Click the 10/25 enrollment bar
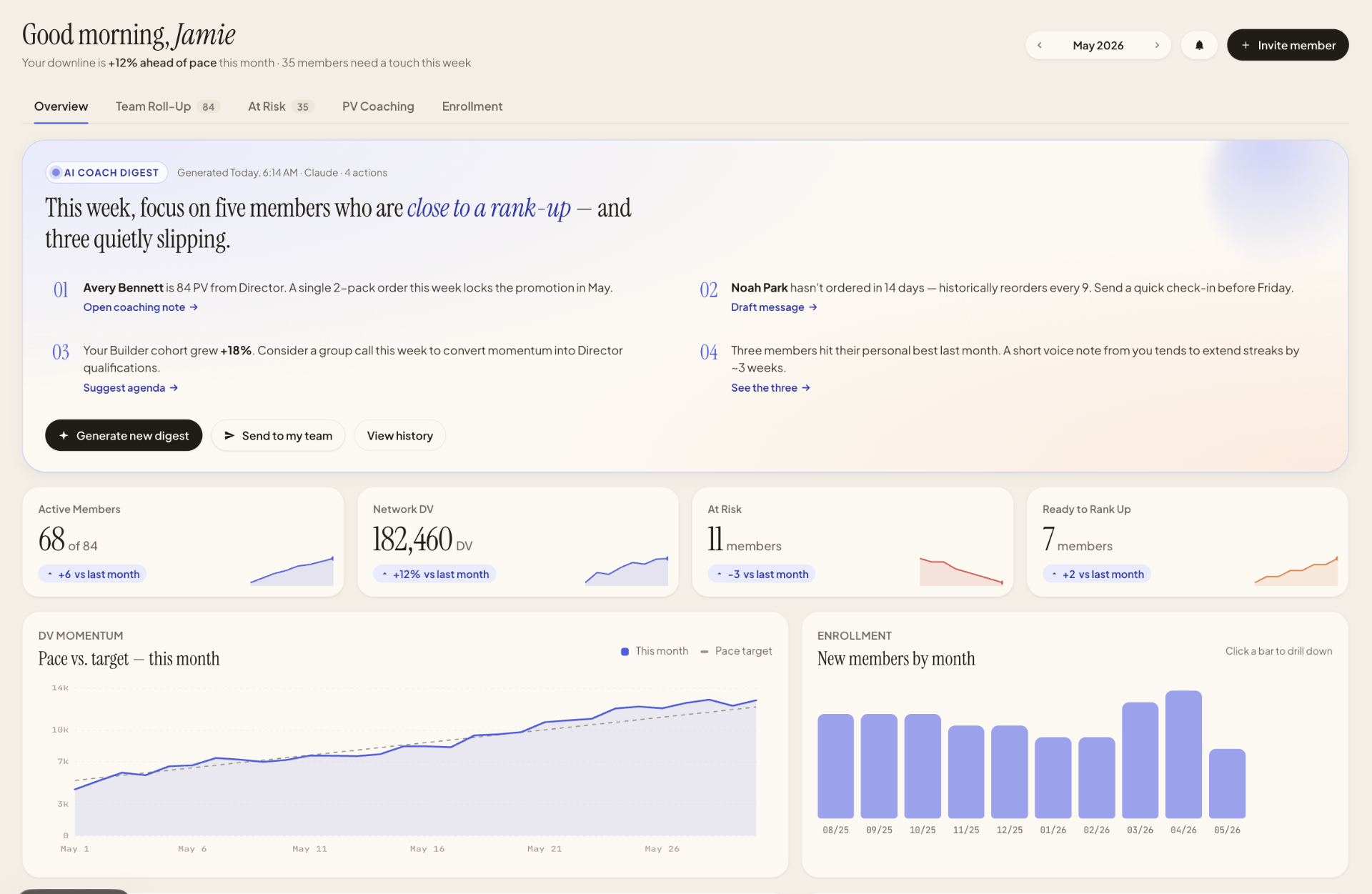Viewport: 1372px width, 894px height. coord(923,766)
